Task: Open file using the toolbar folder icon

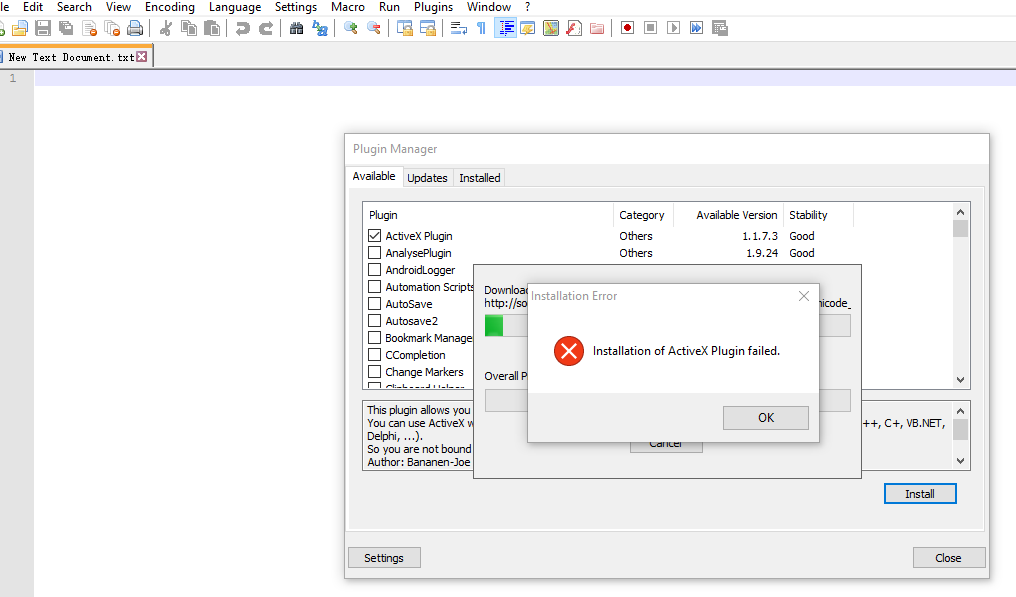Action: click(x=20, y=29)
